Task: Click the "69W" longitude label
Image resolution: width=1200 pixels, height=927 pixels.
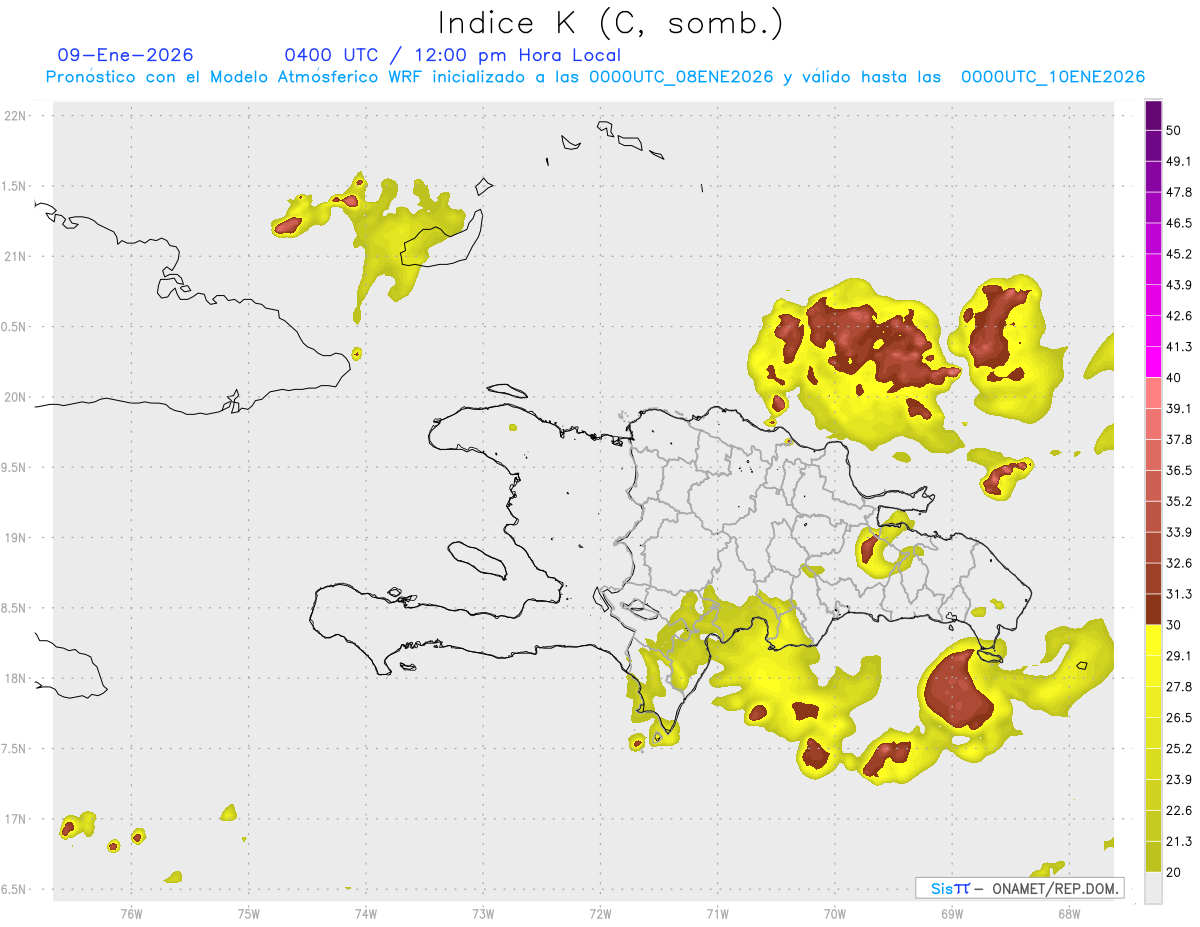Action: pos(952,913)
